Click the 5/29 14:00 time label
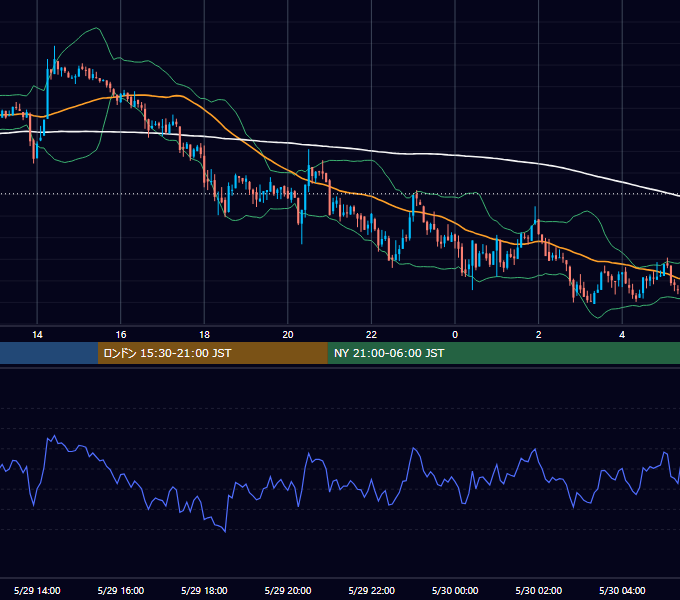 click(x=37, y=590)
